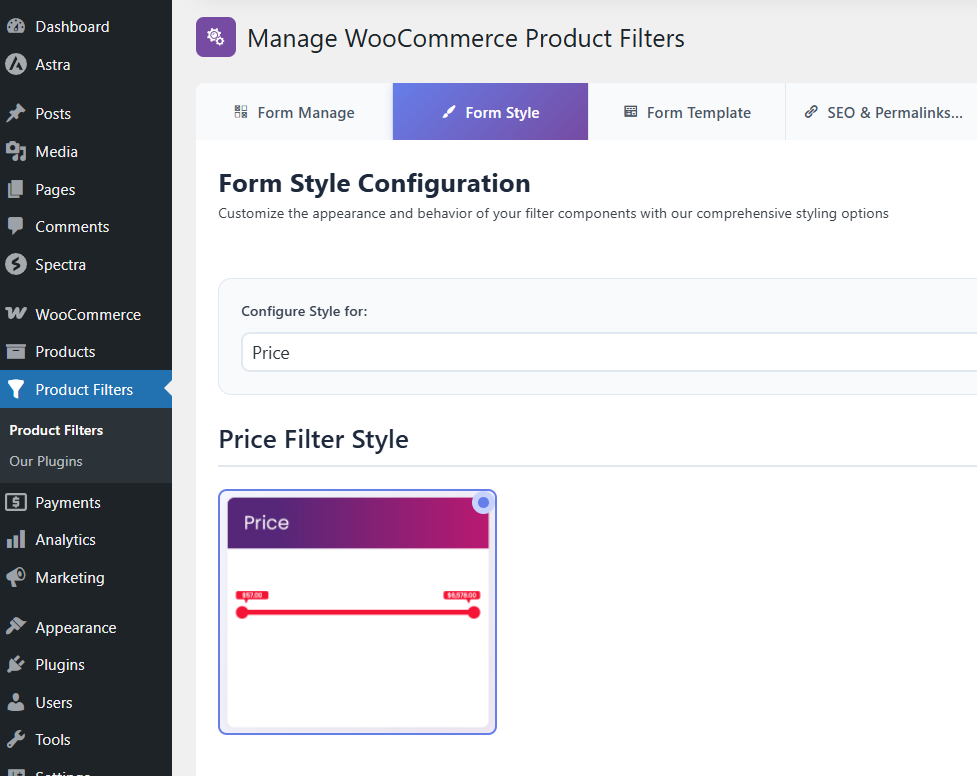This screenshot has width=977, height=776.
Task: Click the Configure Style for label
Action: 305,311
